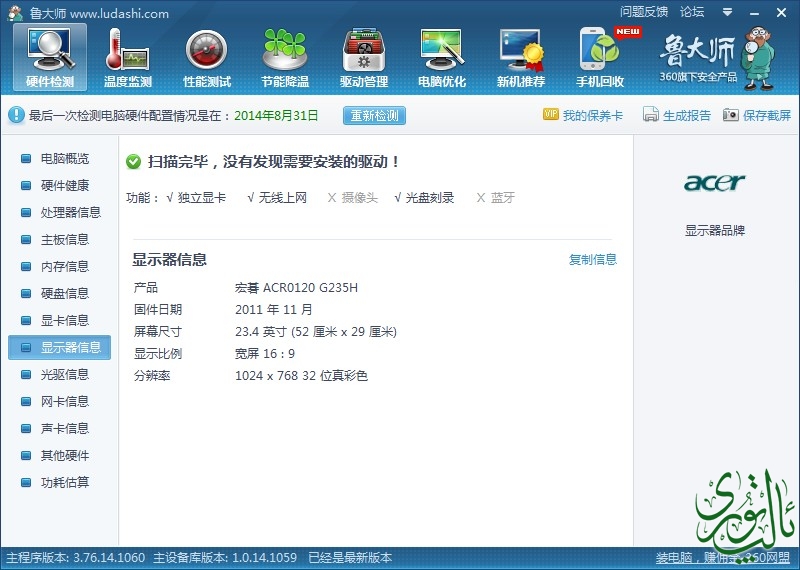Select 其他硬件 in sidebar

tap(64, 456)
